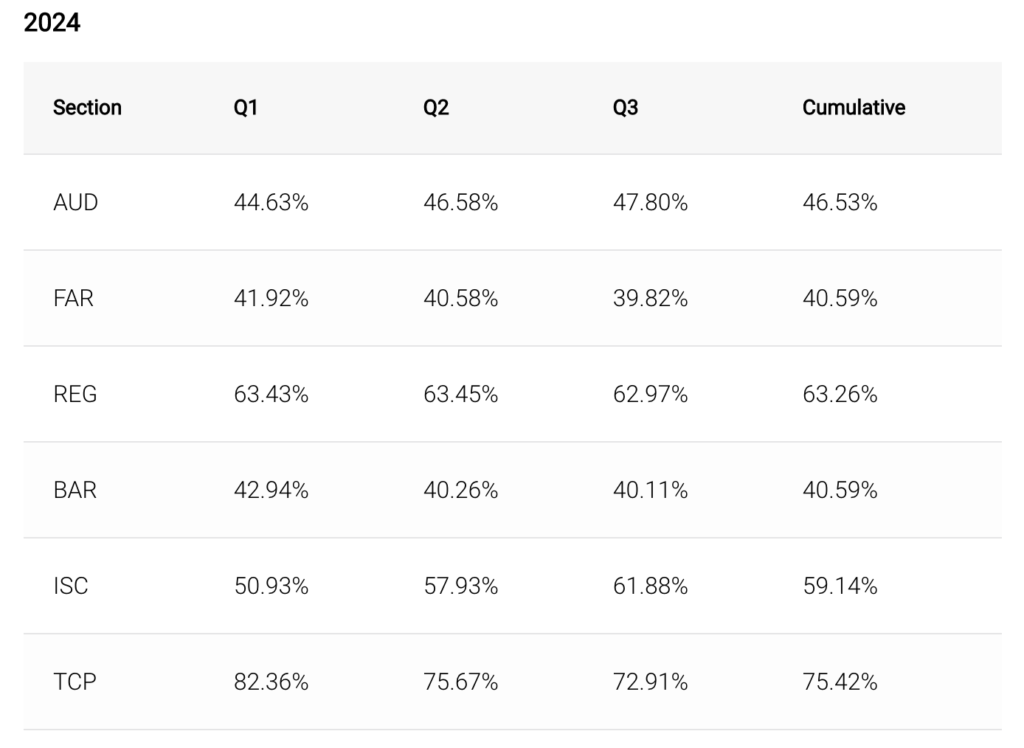This screenshot has width=1024, height=748.
Task: Click the AUD Q1 value 44.63%
Action: click(271, 203)
